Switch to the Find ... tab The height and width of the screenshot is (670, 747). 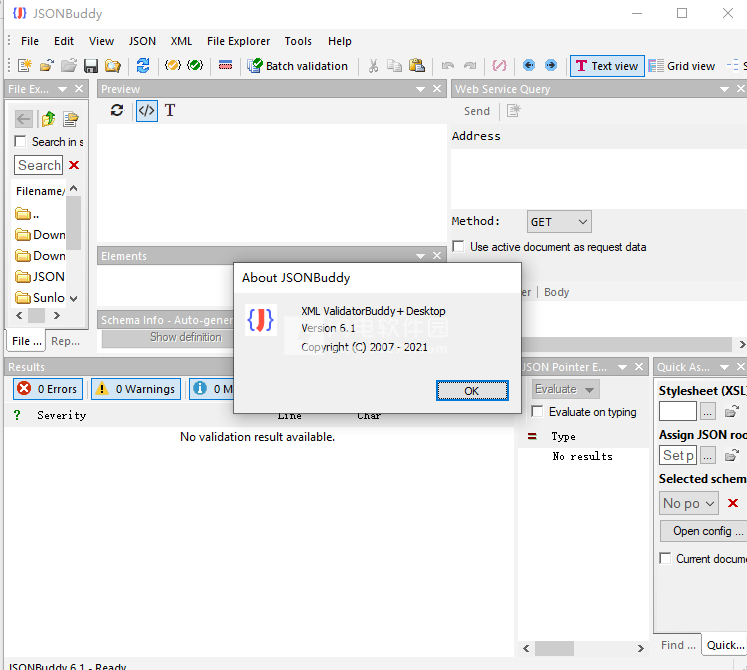(x=678, y=645)
